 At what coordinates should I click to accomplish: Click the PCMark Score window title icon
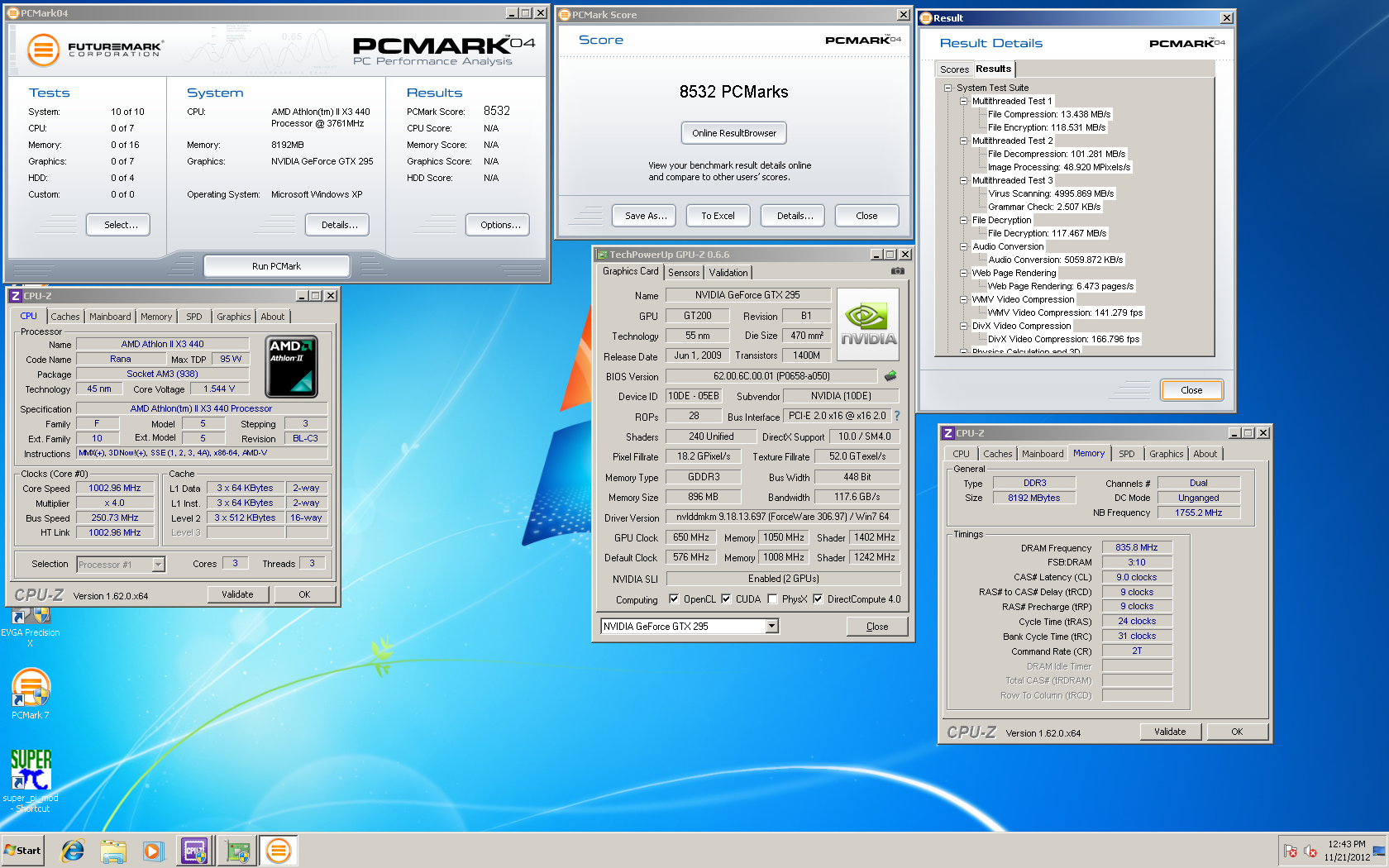pyautogui.click(x=565, y=15)
